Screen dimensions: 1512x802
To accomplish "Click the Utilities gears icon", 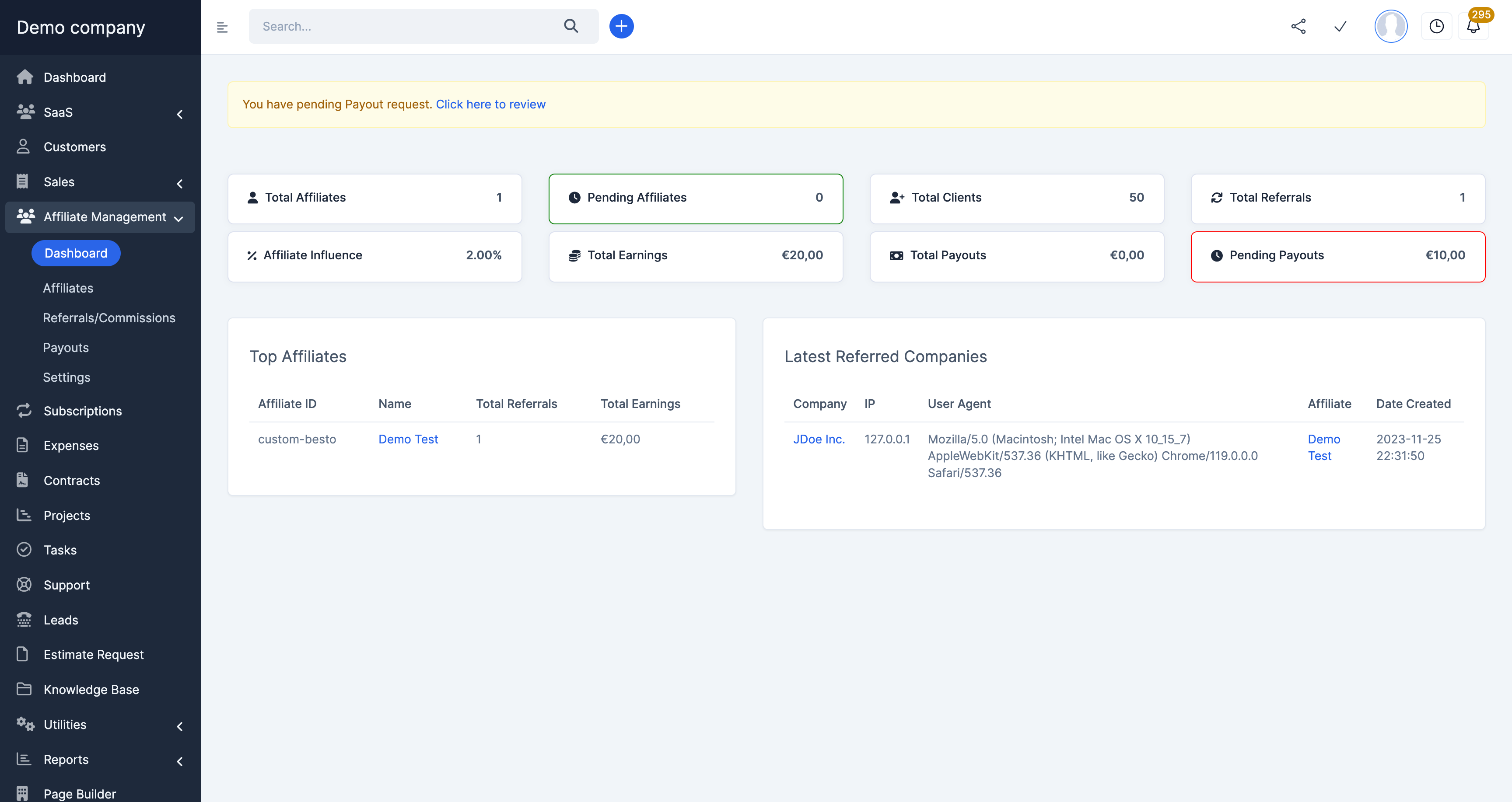I will click(x=25, y=724).
